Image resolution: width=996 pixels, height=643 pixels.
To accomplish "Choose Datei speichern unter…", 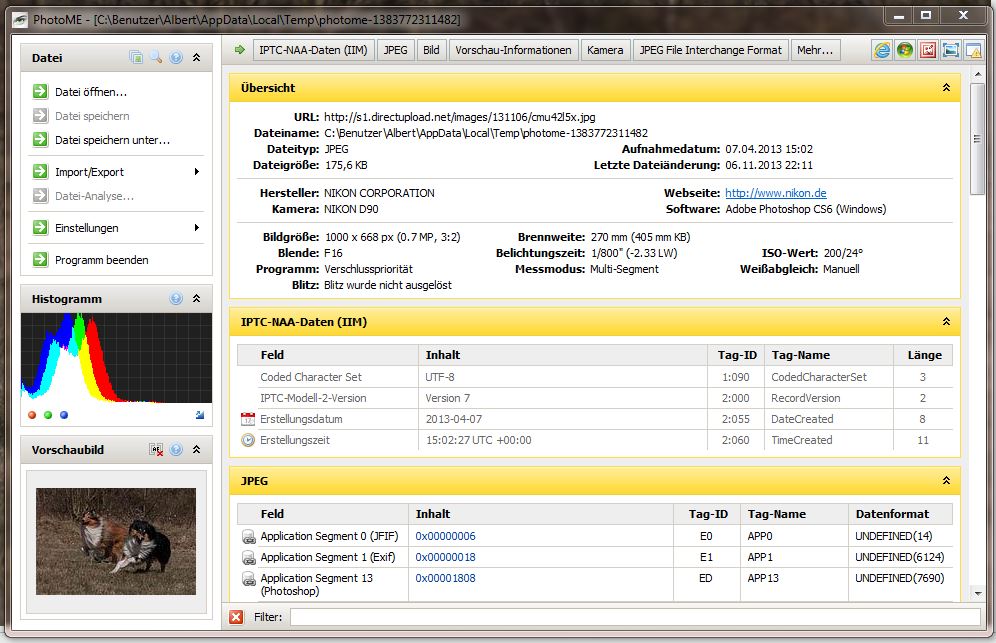I will pyautogui.click(x=112, y=140).
